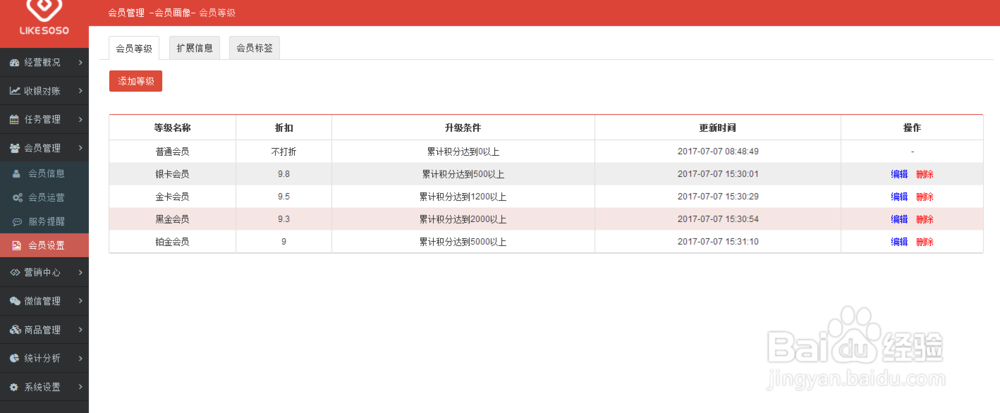Screen dimensions: 1000x413
Task: Click timestamp 2017-07-07 08:48:49
Action: (718, 152)
